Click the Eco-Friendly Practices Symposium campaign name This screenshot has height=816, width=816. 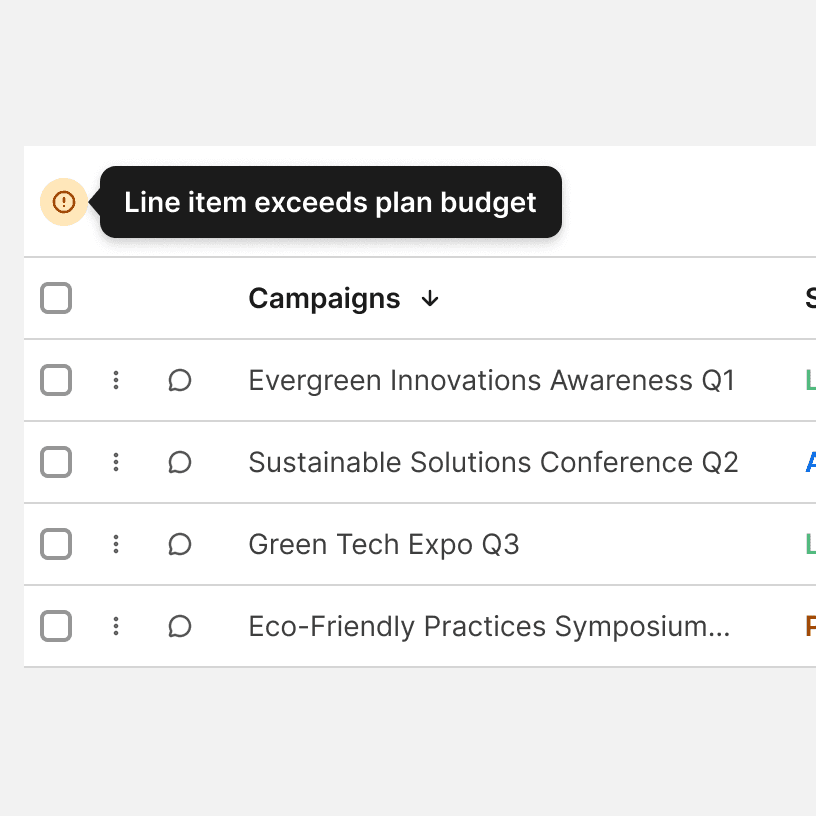[489, 626]
